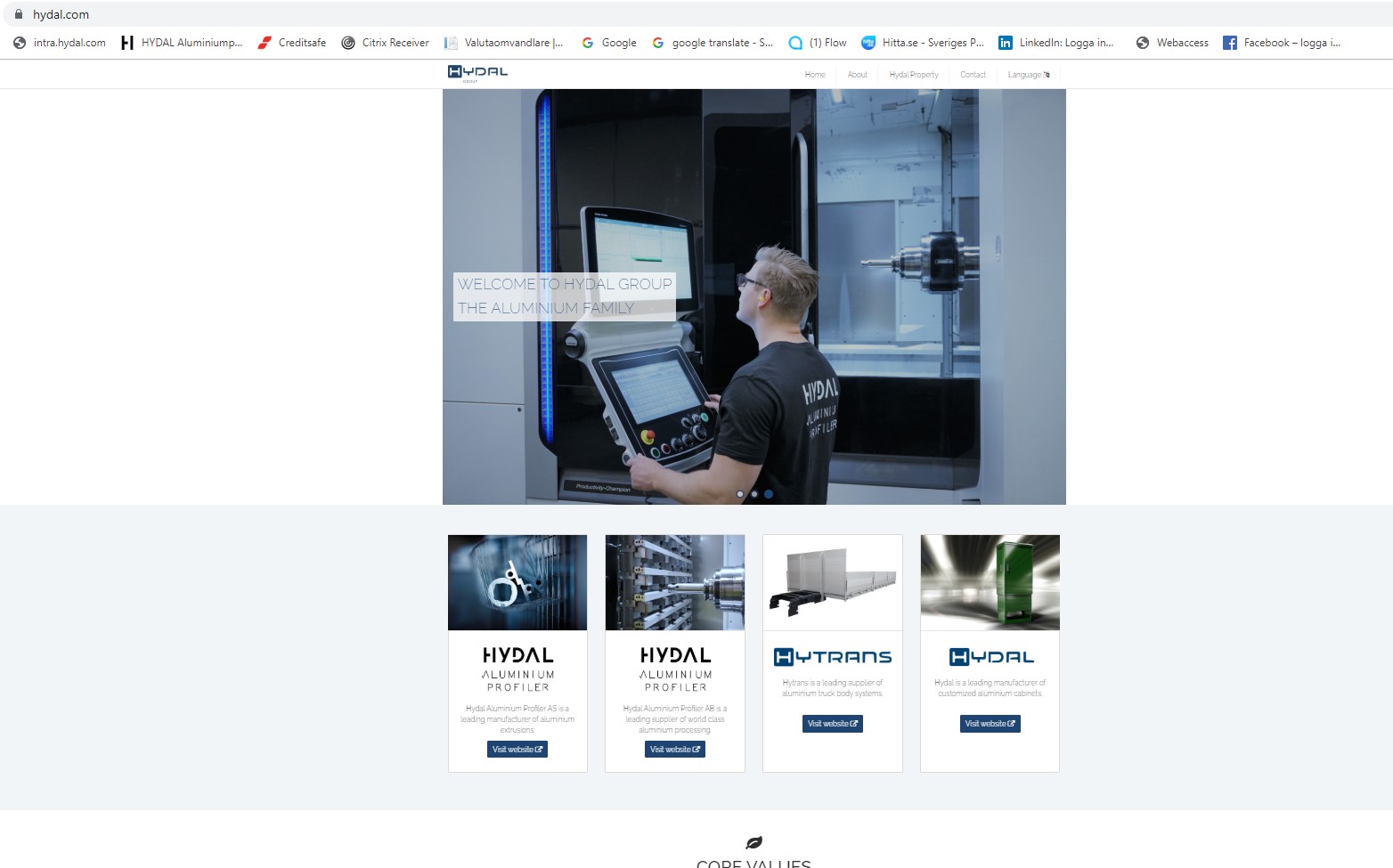Image resolution: width=1393 pixels, height=868 pixels.
Task: Visit website button under Hydal cabinets
Action: tap(990, 724)
